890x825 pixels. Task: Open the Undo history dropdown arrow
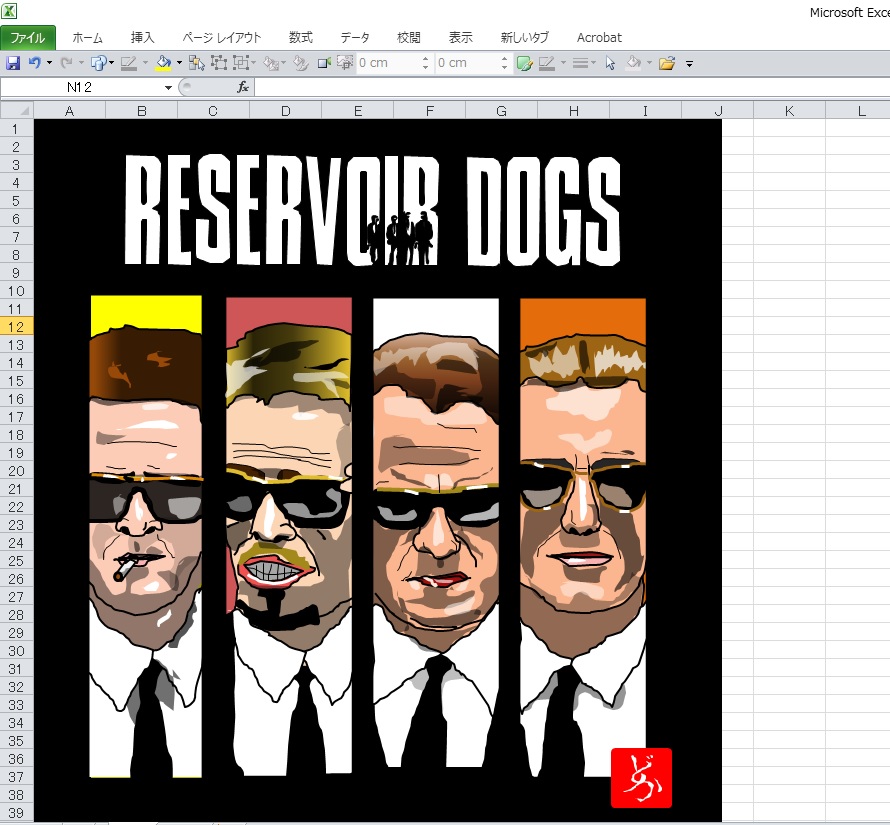pos(49,63)
